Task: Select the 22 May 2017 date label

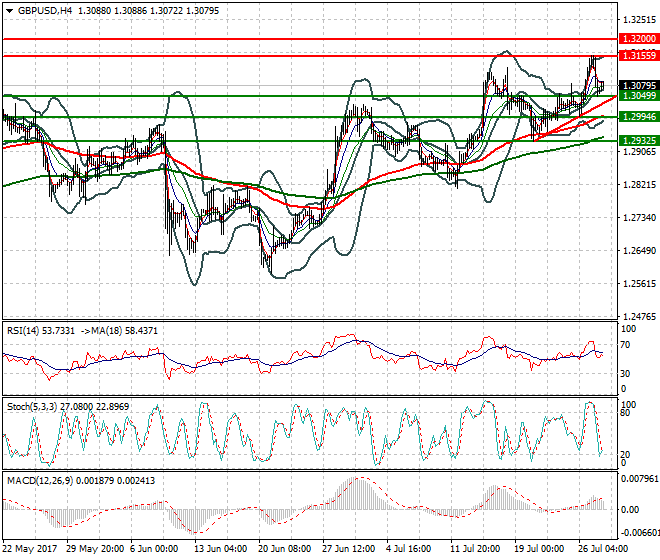Action: coord(30,549)
